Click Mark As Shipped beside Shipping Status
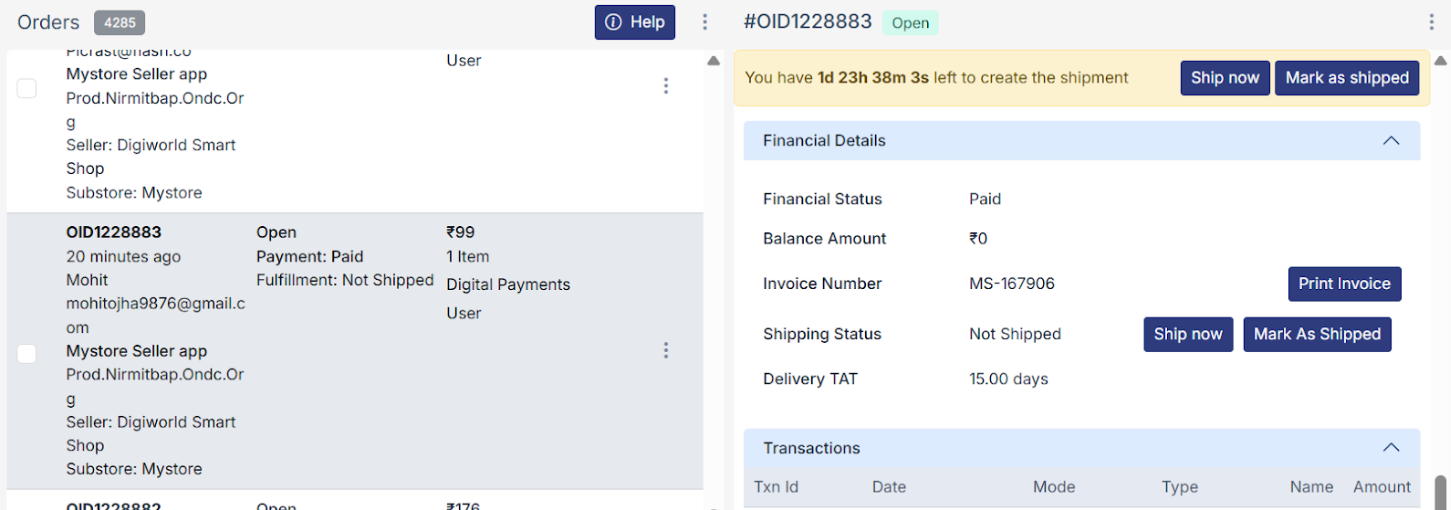This screenshot has height=510, width=1451. pyautogui.click(x=1316, y=334)
